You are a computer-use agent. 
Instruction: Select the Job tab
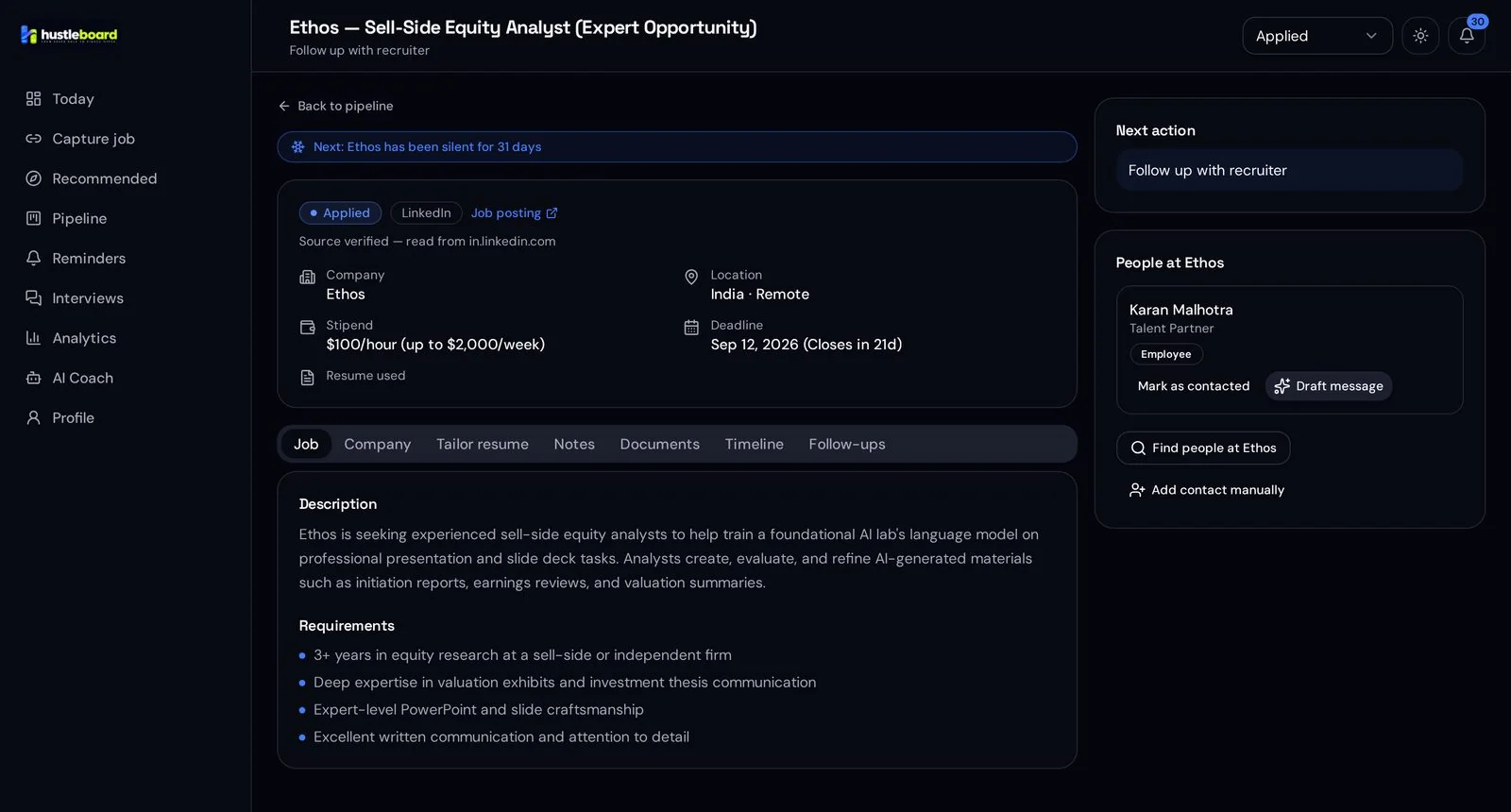[306, 444]
